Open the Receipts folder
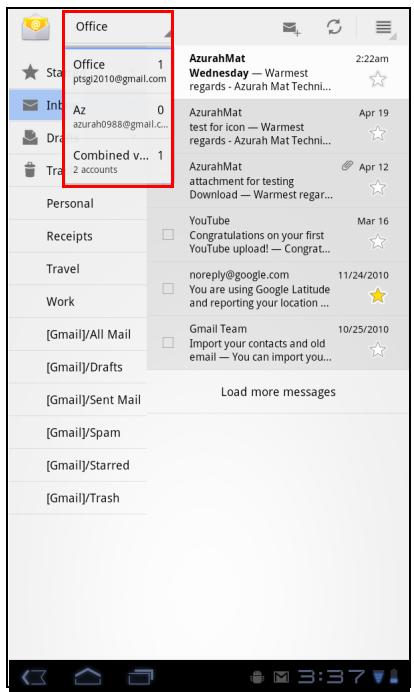The width and height of the screenshot is (414, 692). [78, 236]
